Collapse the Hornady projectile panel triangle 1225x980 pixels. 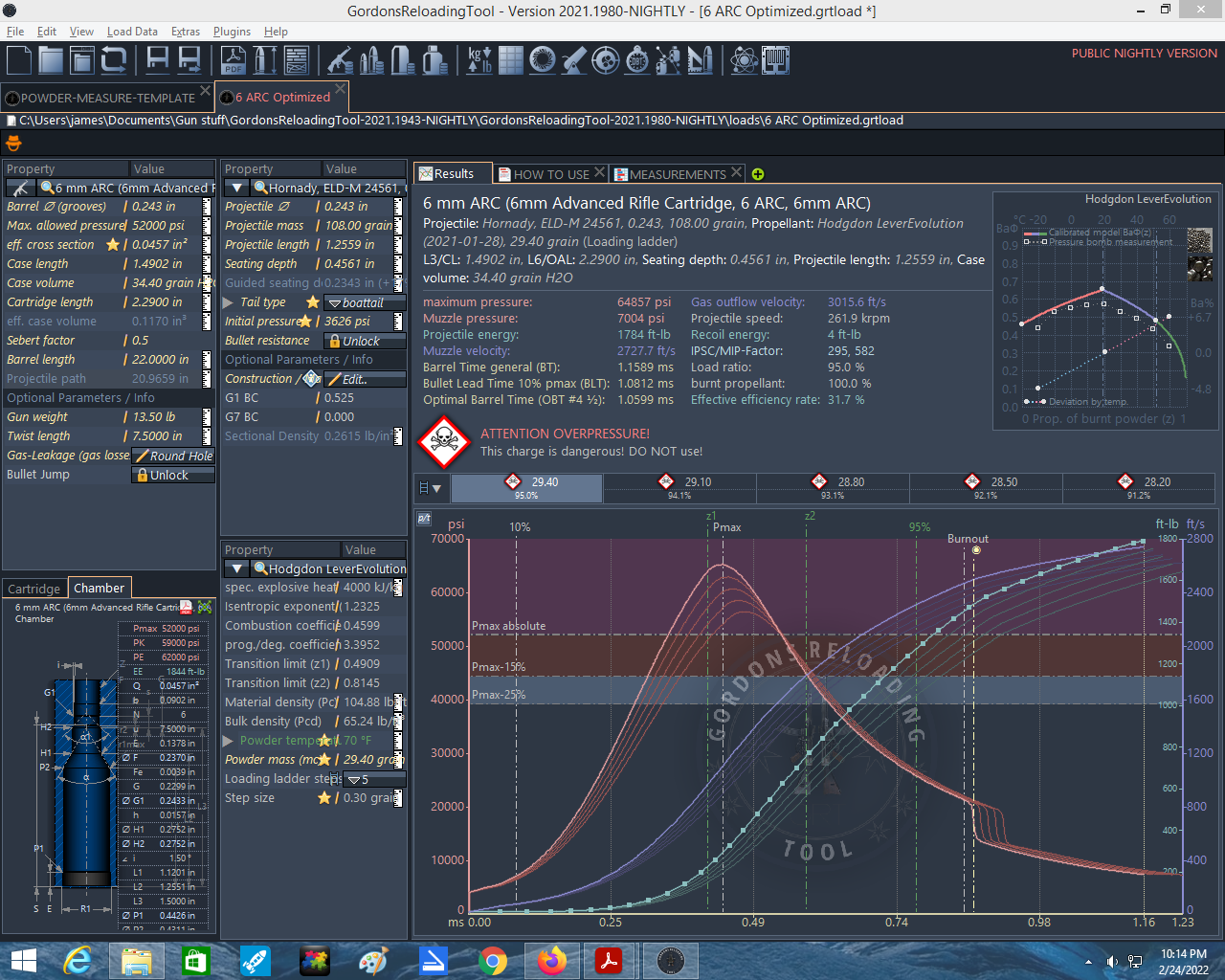click(237, 188)
